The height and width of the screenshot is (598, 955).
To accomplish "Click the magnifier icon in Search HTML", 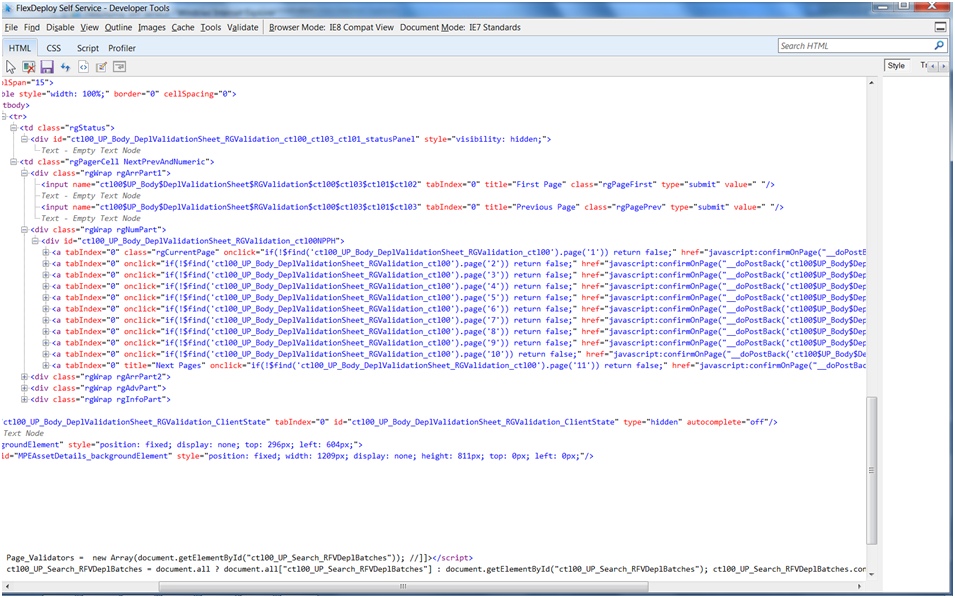I will point(939,46).
